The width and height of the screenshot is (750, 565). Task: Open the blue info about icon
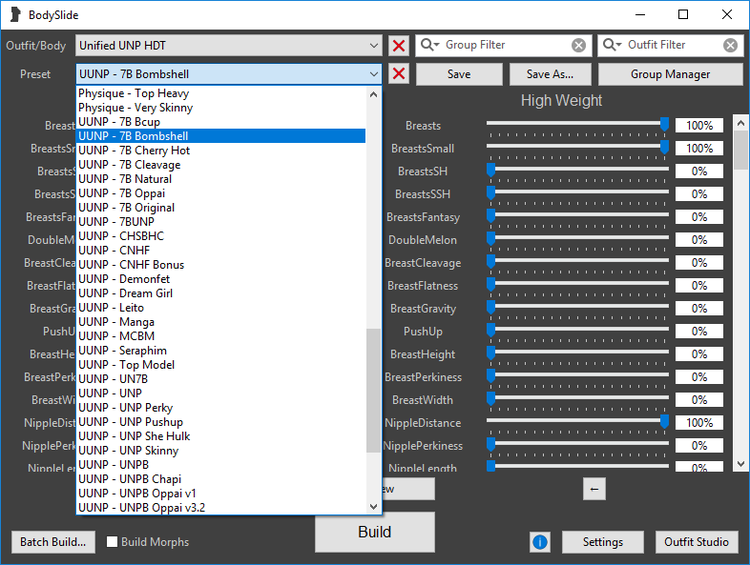point(540,542)
